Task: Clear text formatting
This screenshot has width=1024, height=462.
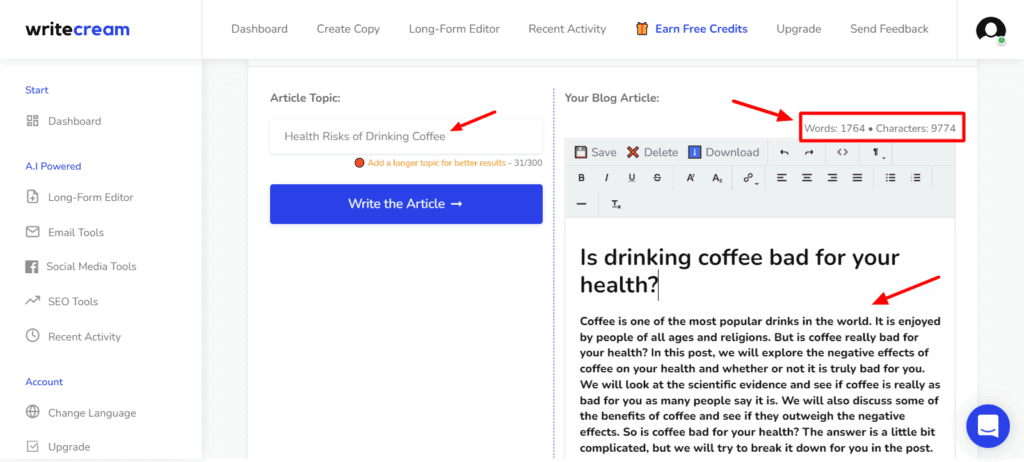Action: point(616,204)
